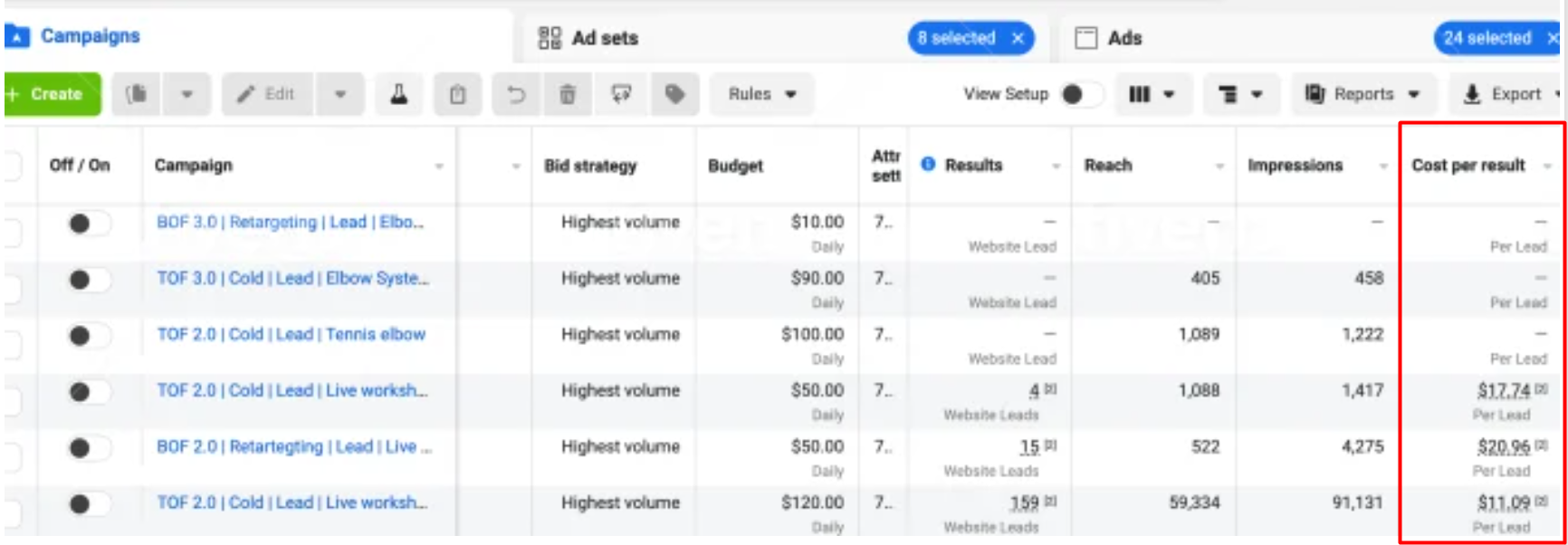Viewport: 1568px width, 545px height.
Task: Open the A/B test flask icon
Action: 398,94
